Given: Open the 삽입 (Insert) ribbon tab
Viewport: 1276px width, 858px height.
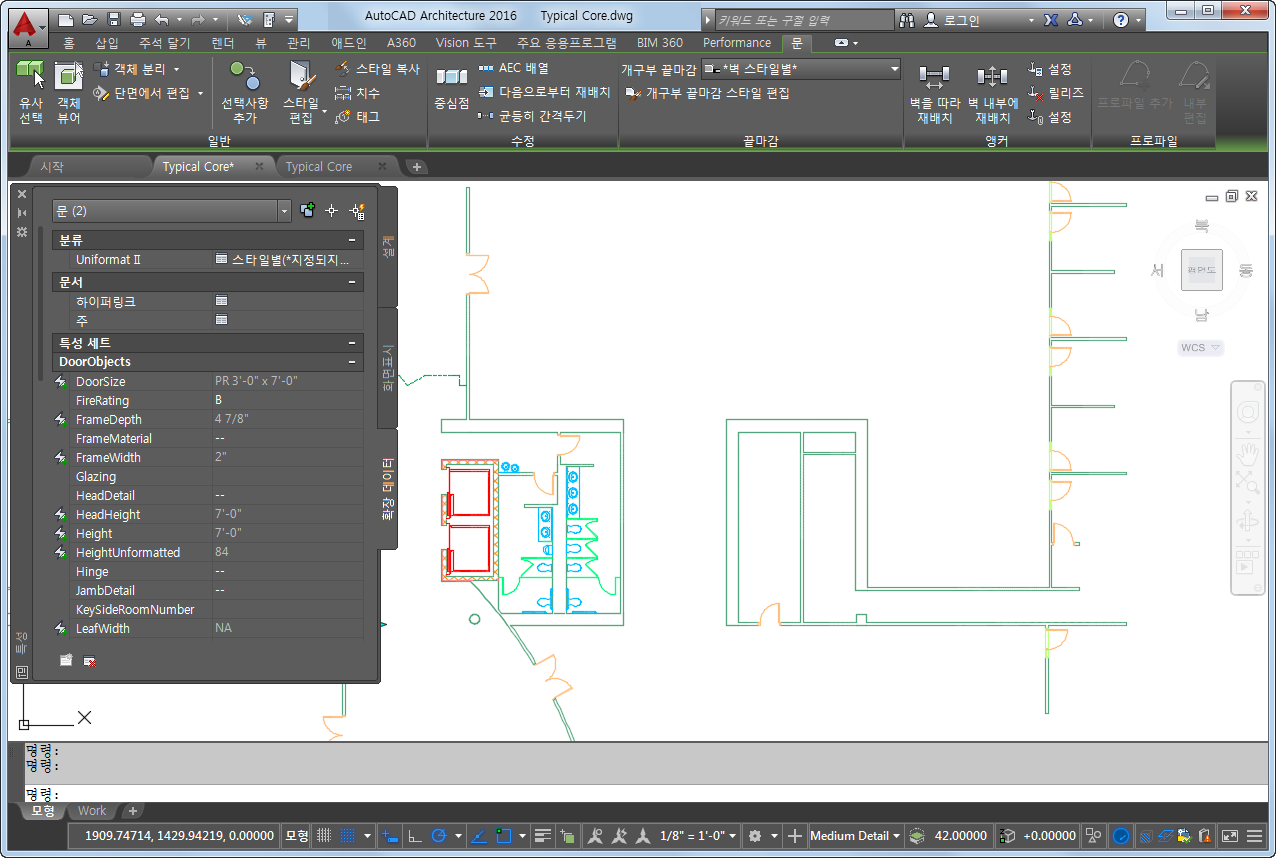Looking at the screenshot, I should (x=106, y=43).
